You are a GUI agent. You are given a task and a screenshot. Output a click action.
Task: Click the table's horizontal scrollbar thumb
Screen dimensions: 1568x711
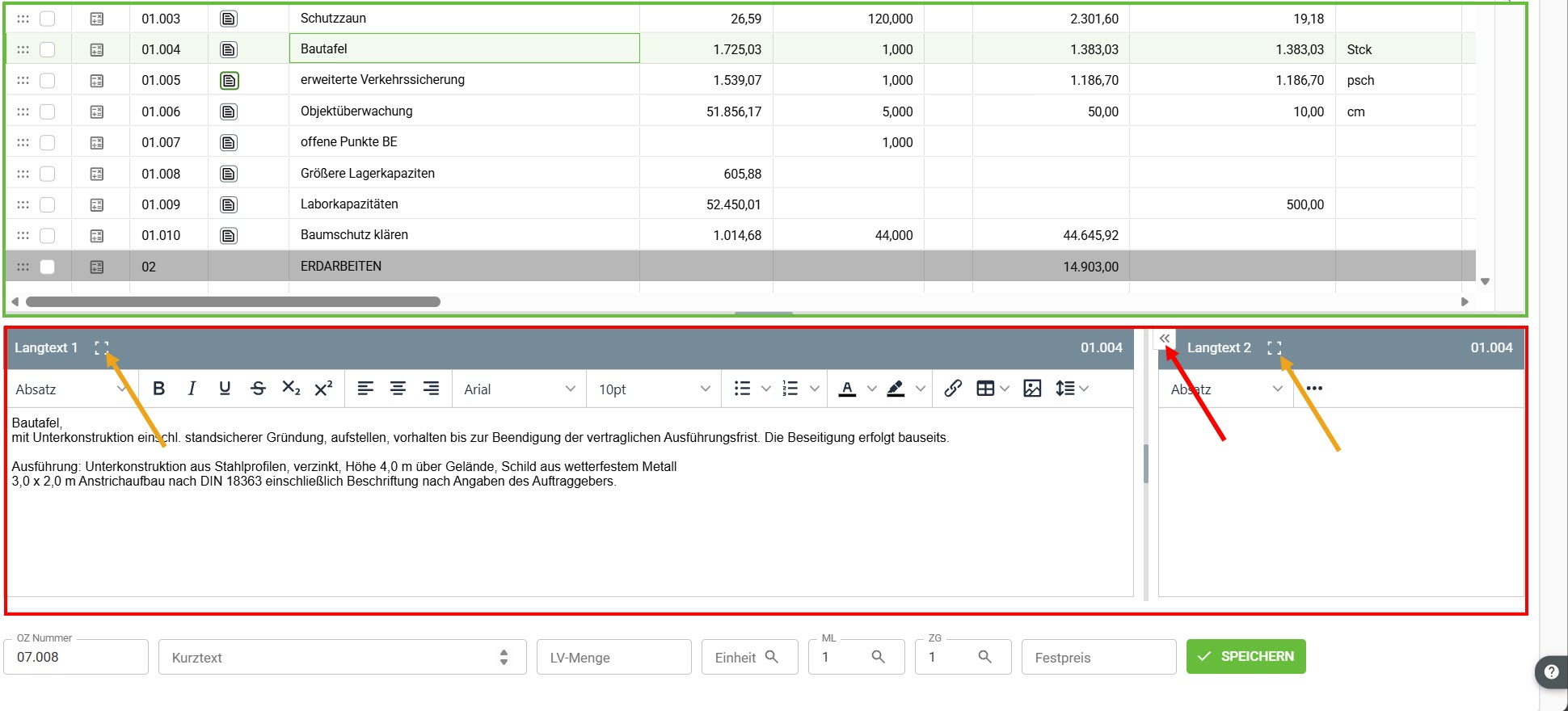point(233,301)
